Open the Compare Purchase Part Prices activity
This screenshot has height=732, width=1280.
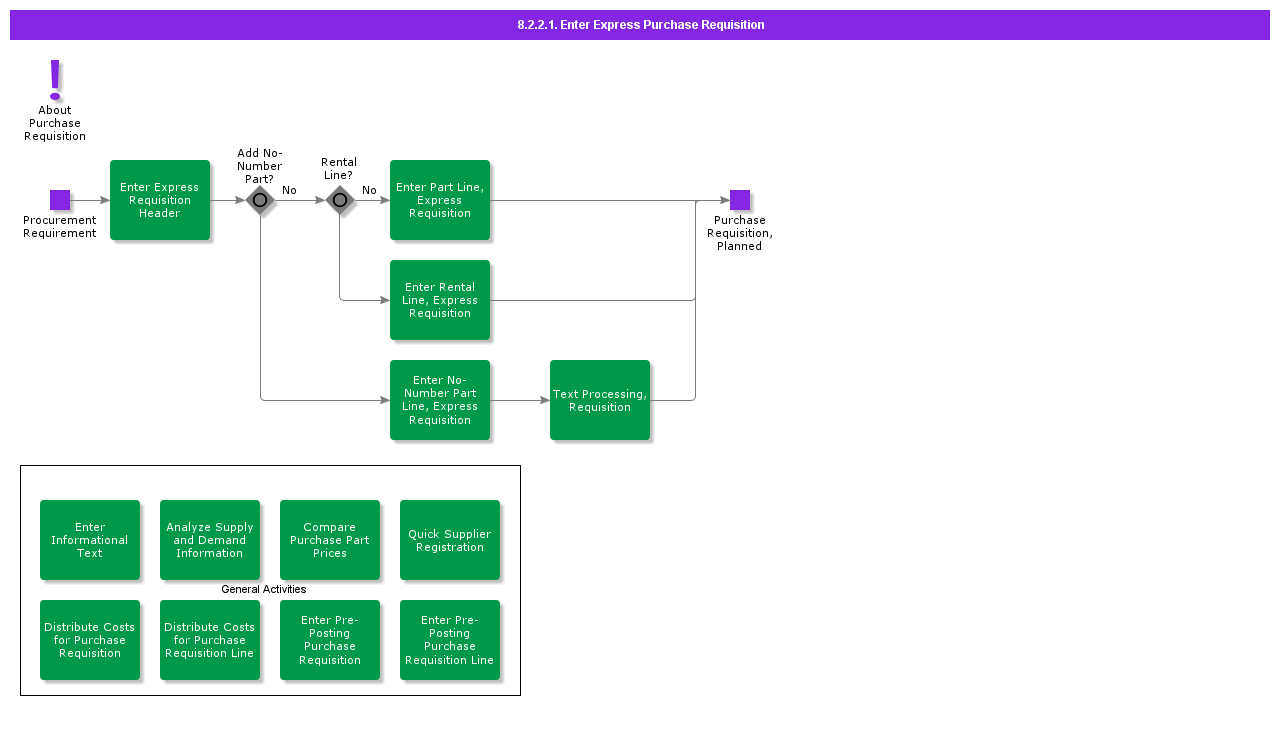330,540
